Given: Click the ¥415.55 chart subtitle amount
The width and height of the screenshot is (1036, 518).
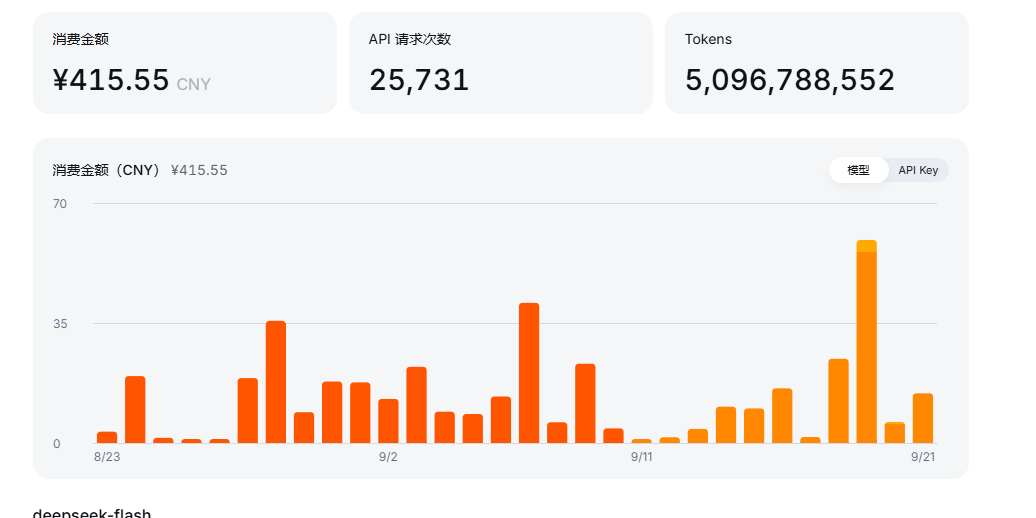Looking at the screenshot, I should point(199,170).
